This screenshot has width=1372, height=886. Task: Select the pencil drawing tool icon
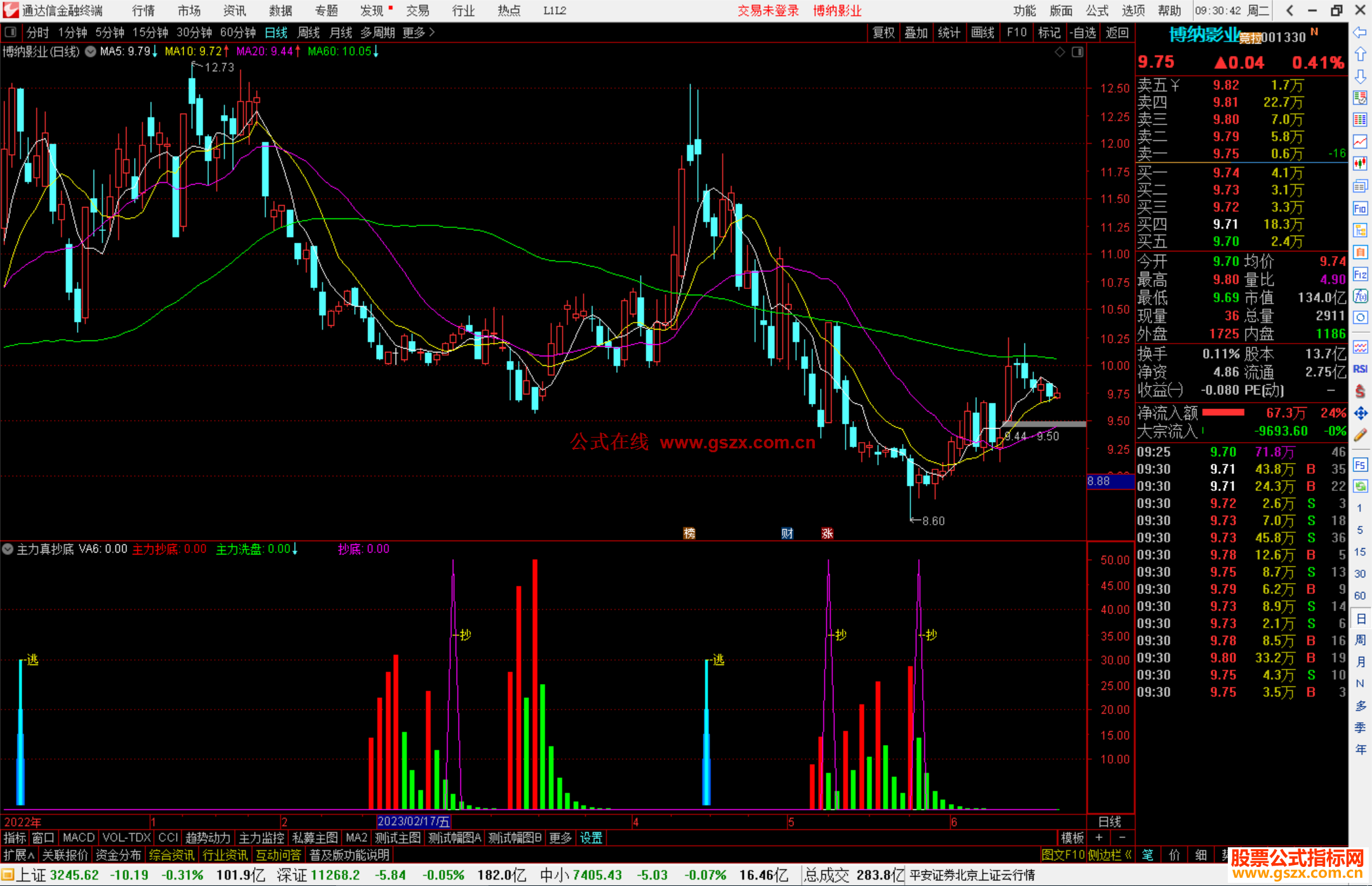coord(1360,435)
